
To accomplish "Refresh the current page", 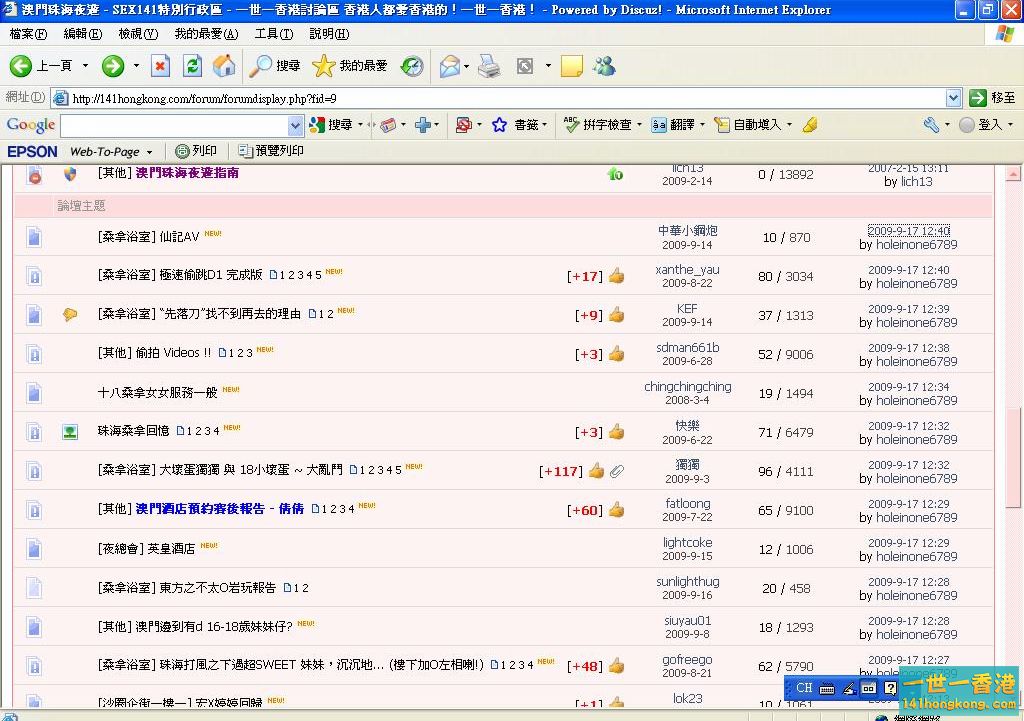I will point(192,66).
